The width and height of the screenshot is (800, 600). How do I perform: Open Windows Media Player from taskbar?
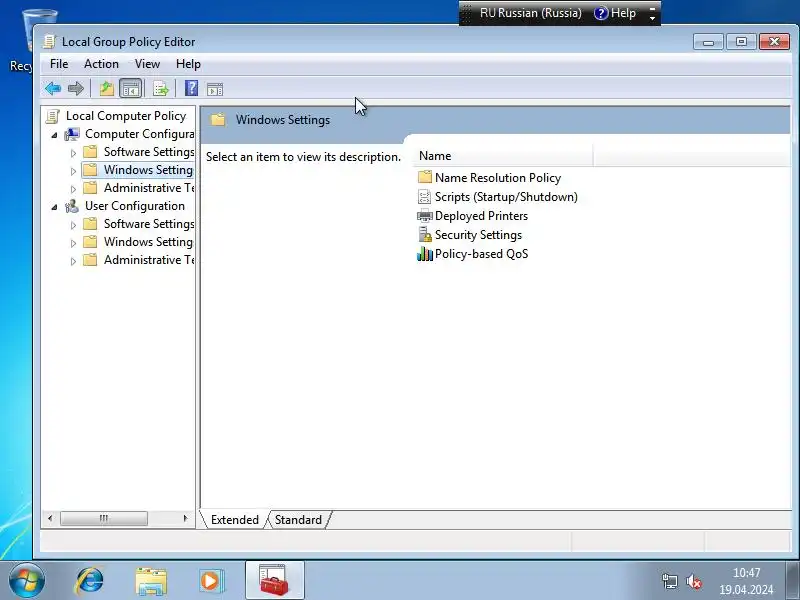click(x=210, y=581)
